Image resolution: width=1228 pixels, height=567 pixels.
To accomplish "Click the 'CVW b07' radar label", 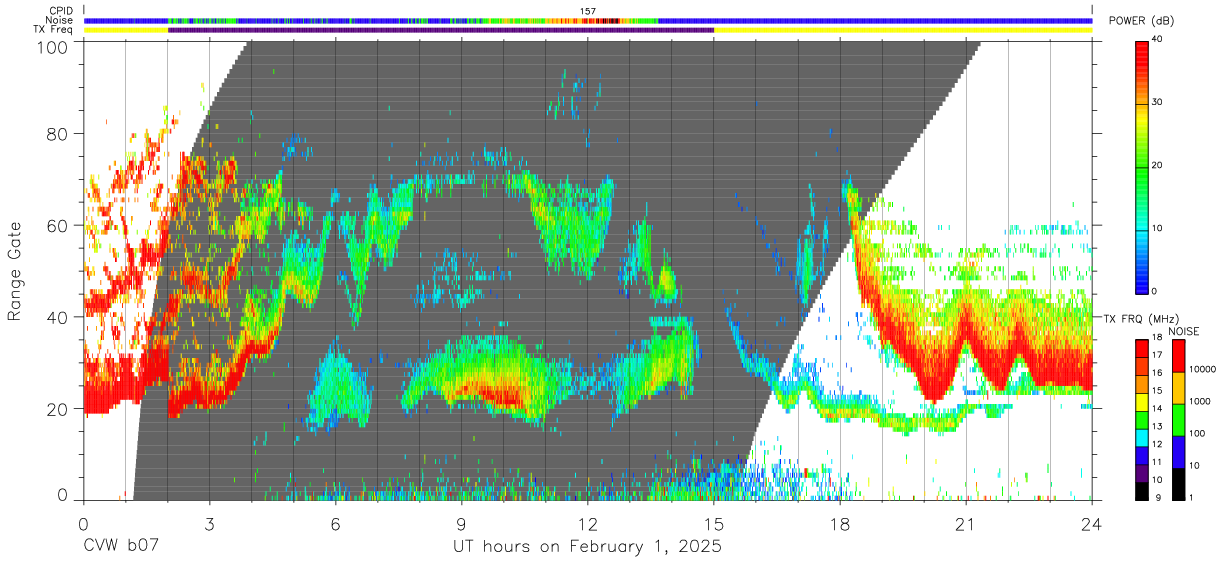I will point(120,547).
